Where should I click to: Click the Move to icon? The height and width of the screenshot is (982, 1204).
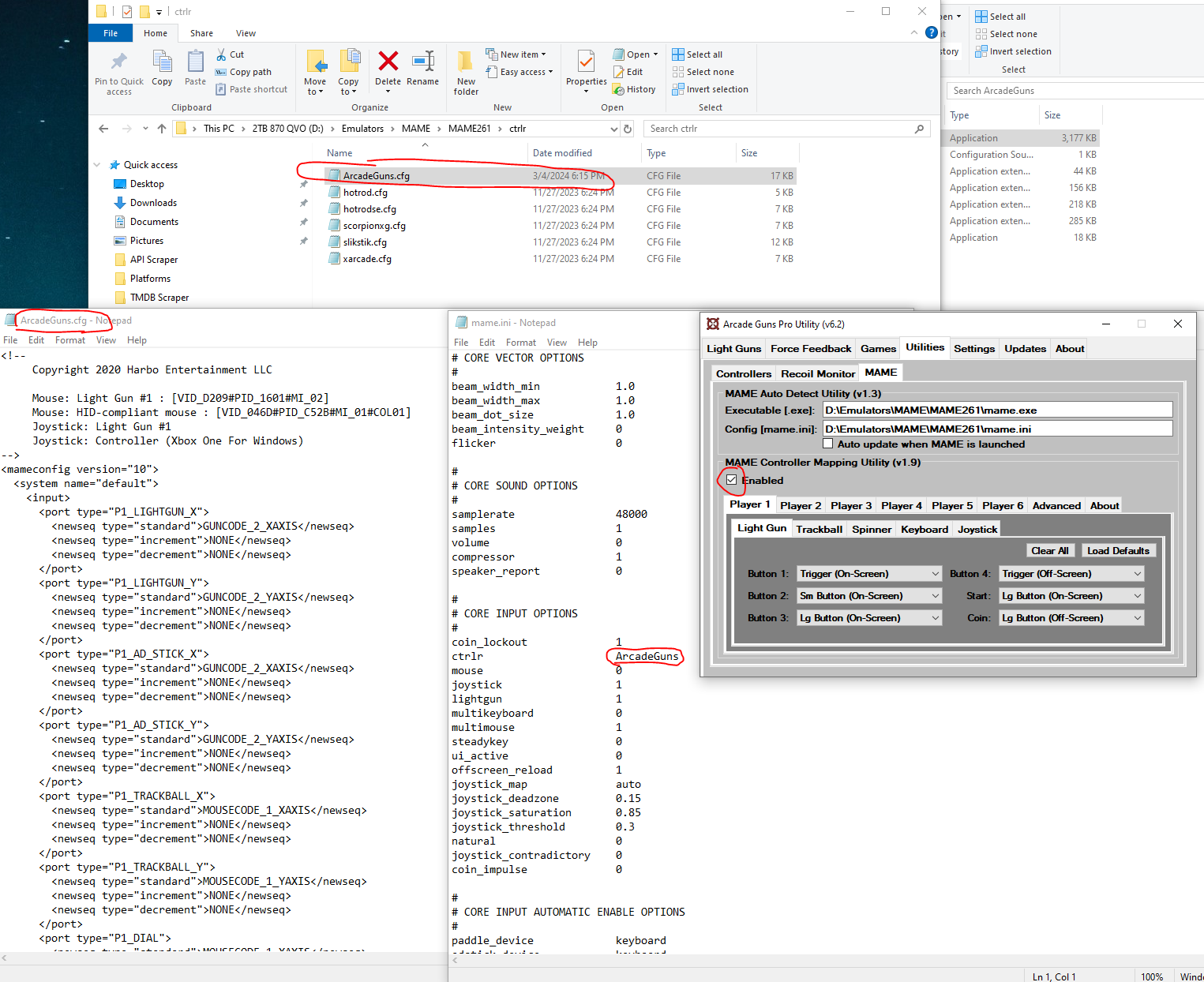click(316, 62)
